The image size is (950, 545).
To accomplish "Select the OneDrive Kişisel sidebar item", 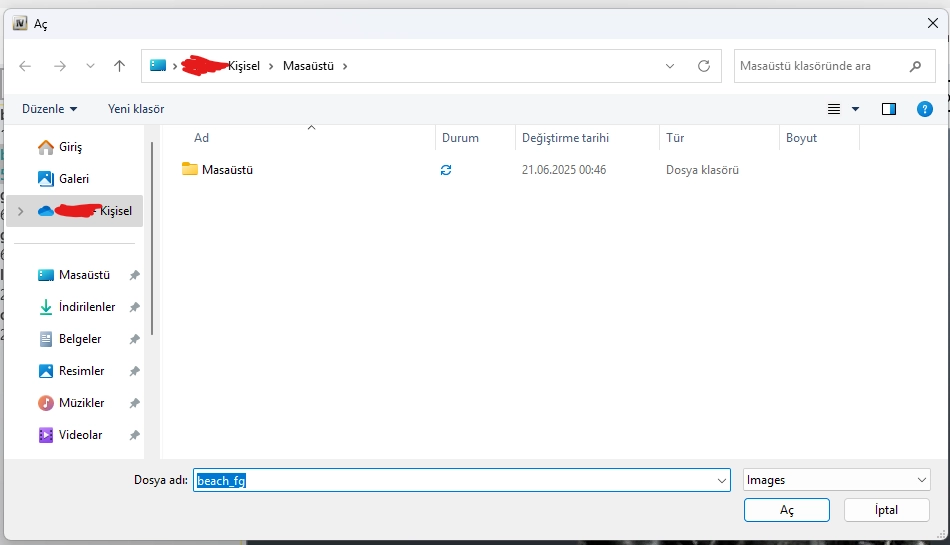I will click(x=75, y=211).
